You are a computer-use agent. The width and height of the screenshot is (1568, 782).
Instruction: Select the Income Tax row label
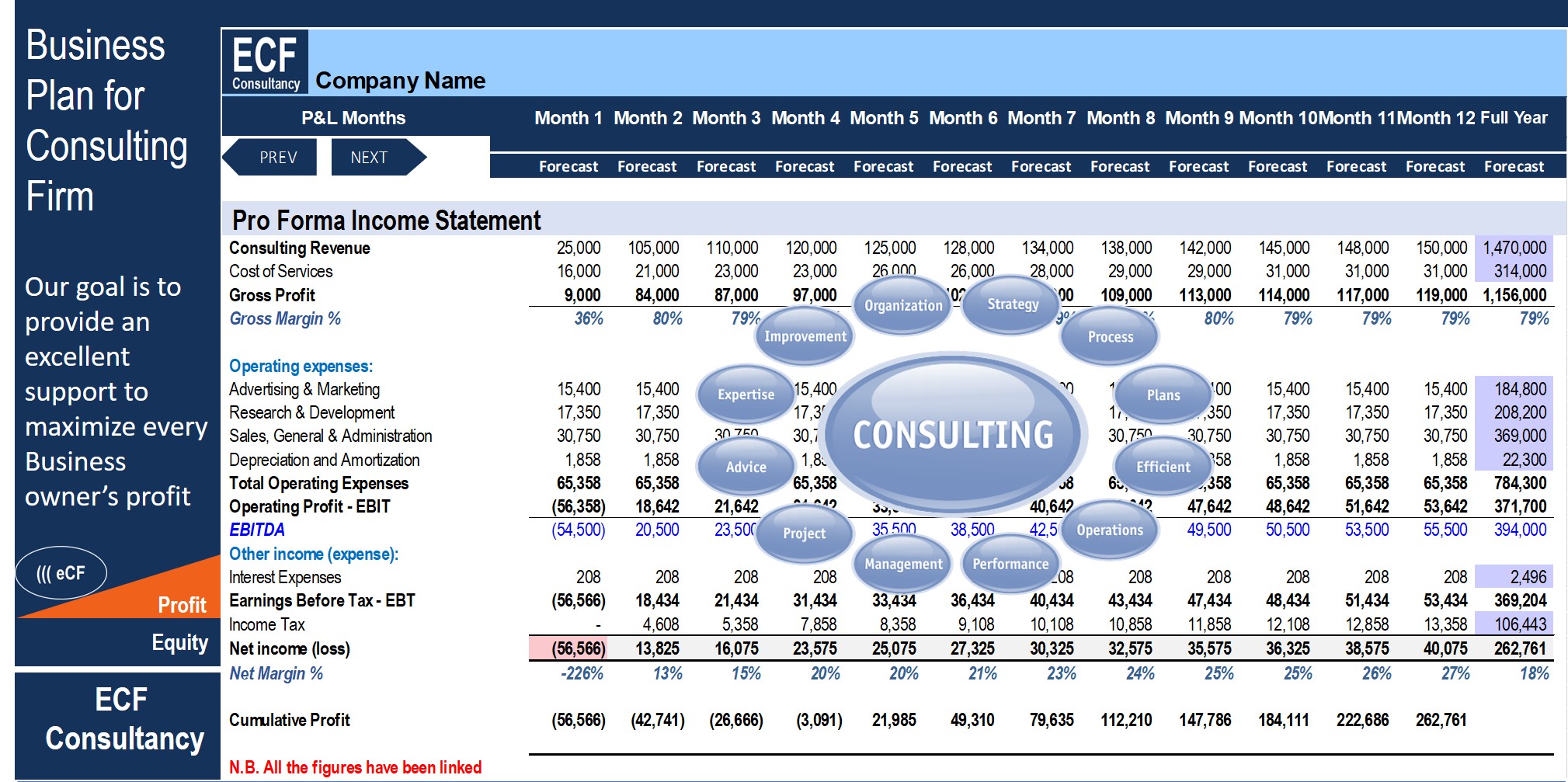[266, 624]
